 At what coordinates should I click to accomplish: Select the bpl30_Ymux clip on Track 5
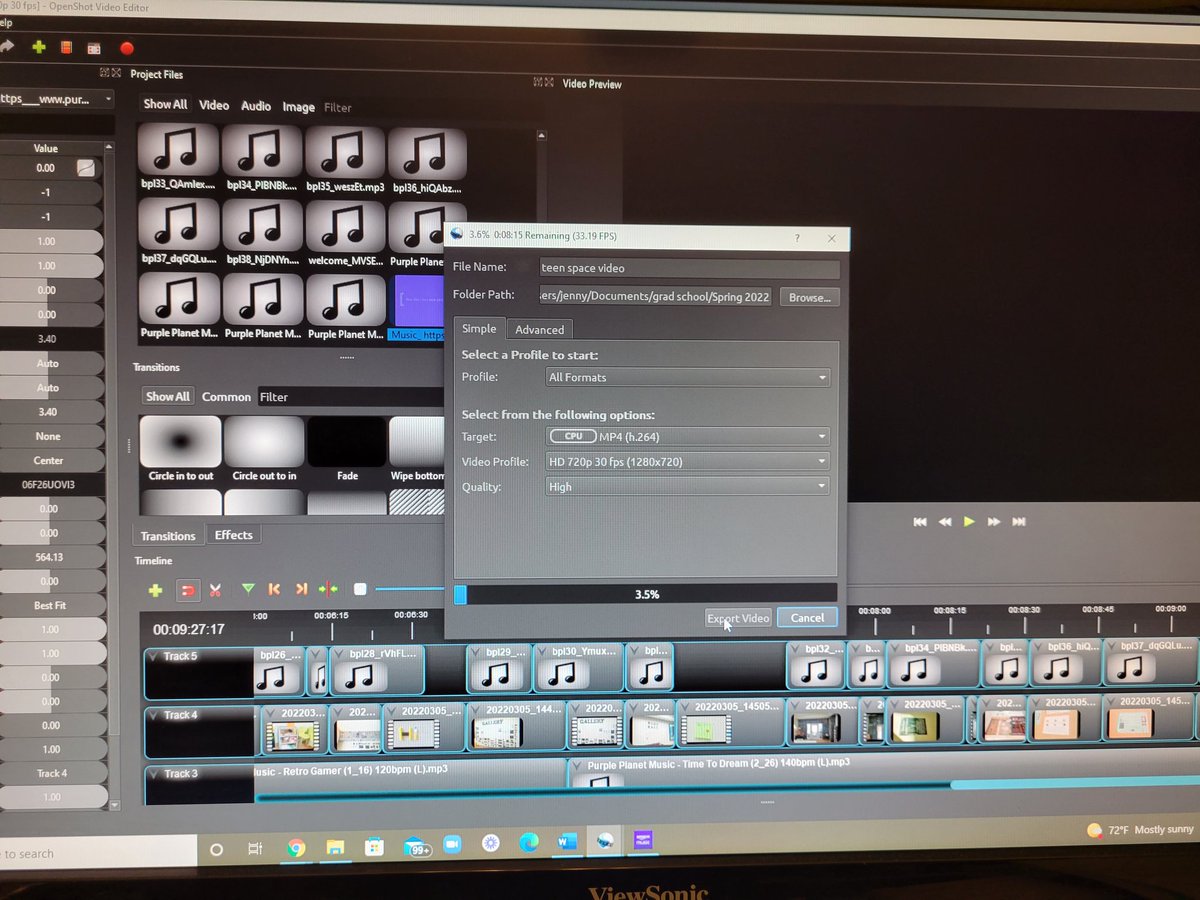(578, 667)
